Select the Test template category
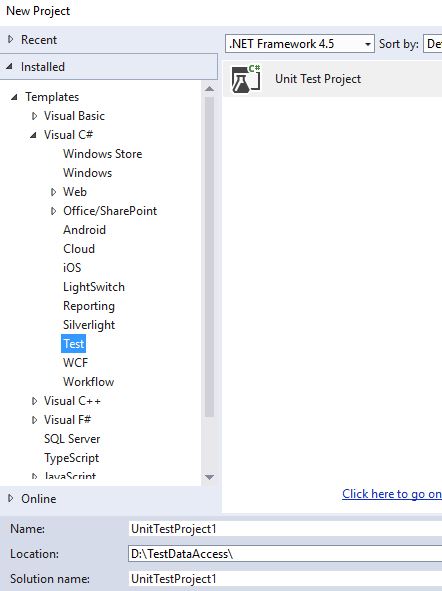 pyautogui.click(x=73, y=344)
